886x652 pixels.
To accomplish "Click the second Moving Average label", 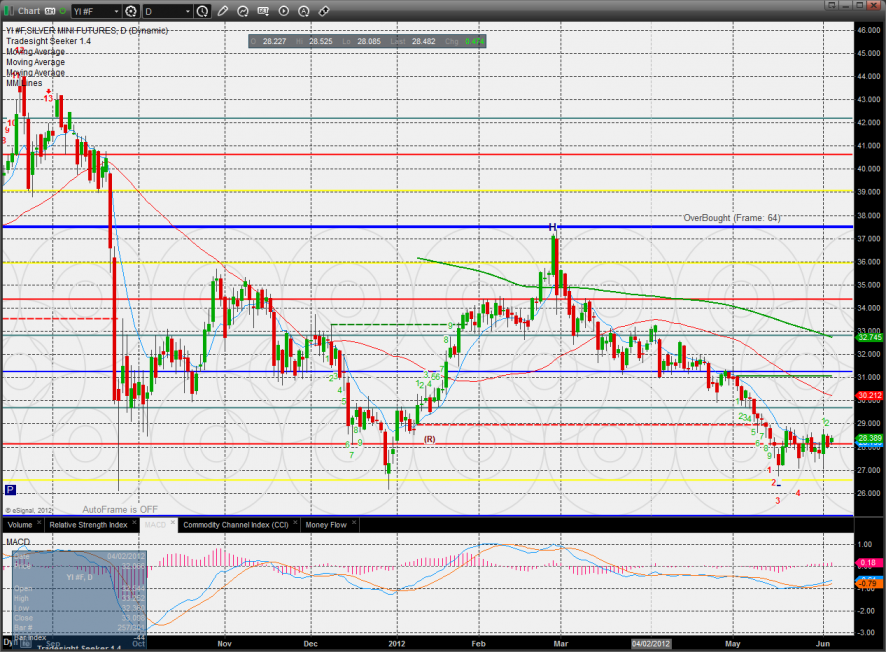I will [x=36, y=62].
